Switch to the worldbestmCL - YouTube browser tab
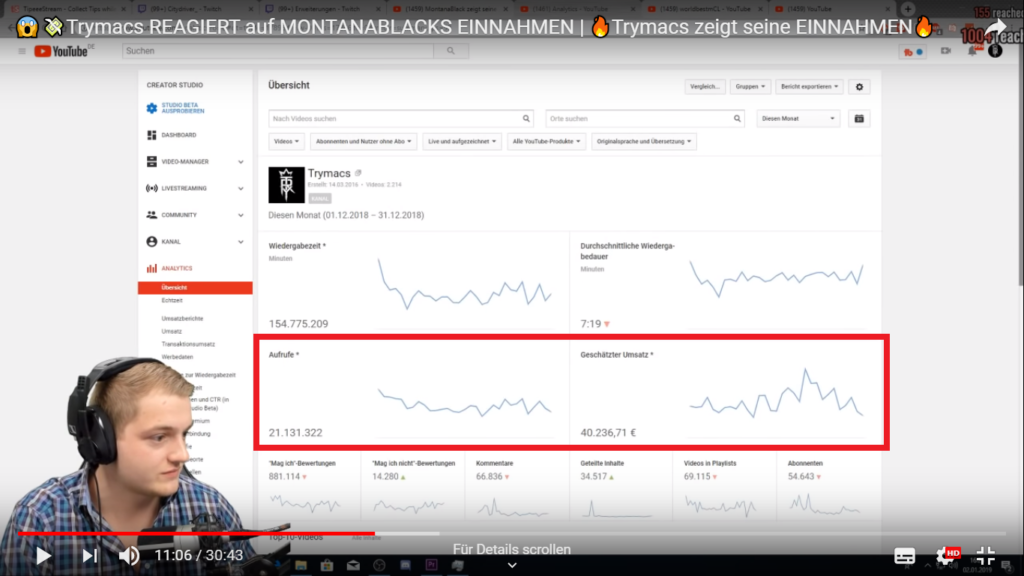The image size is (1024, 576). coord(704,9)
